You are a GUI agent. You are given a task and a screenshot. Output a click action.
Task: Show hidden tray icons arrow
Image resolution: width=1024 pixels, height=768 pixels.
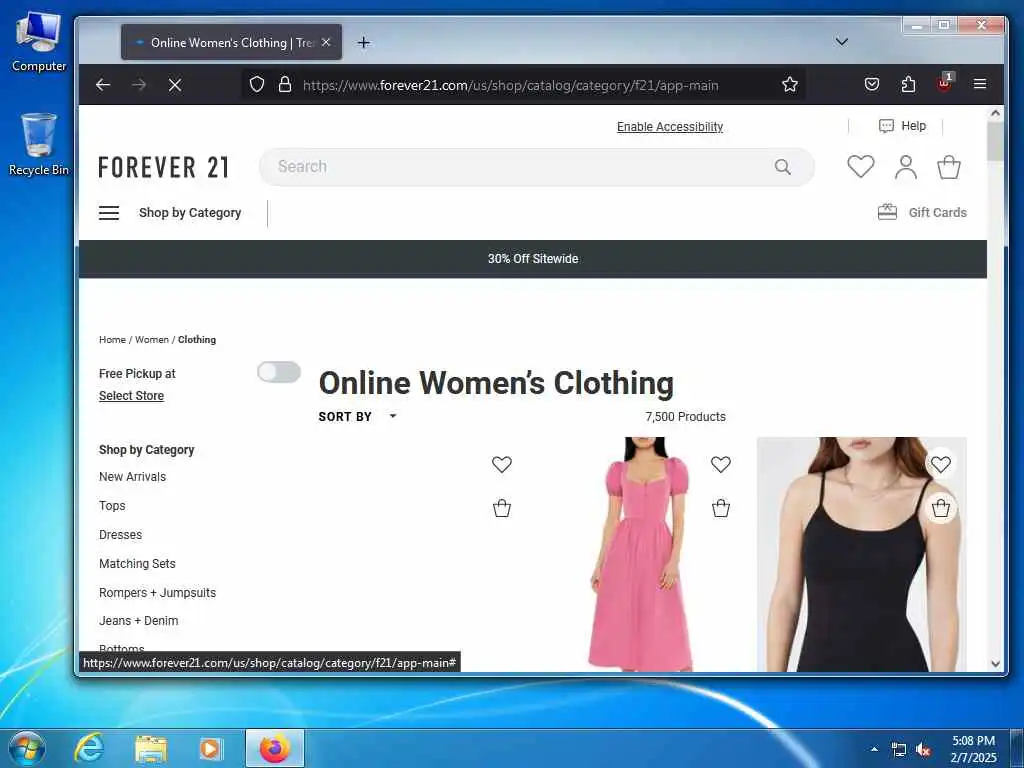(874, 749)
